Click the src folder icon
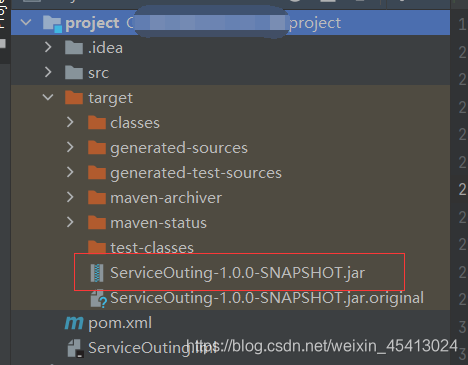This screenshot has width=468, height=365. coord(74,72)
